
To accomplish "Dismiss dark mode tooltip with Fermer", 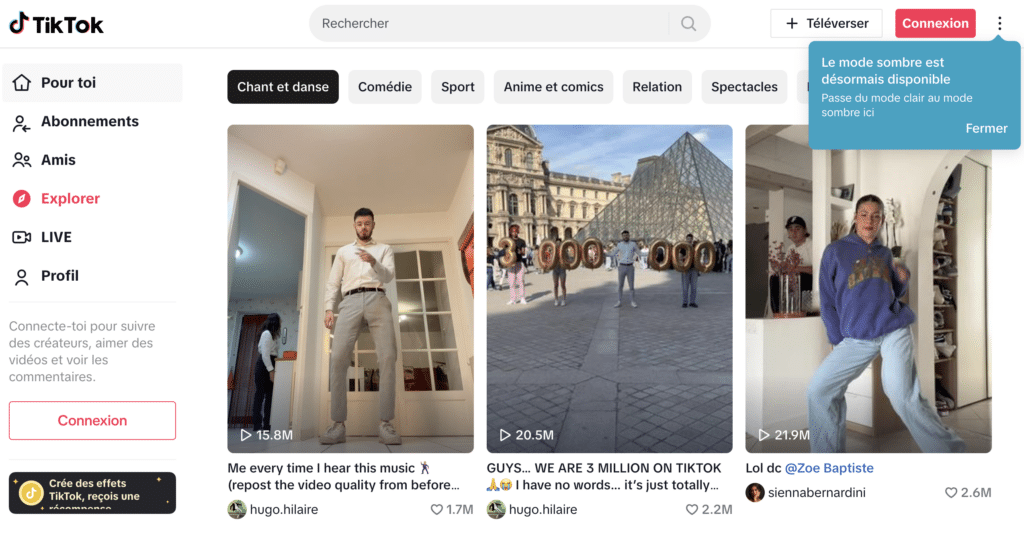I will (x=986, y=129).
